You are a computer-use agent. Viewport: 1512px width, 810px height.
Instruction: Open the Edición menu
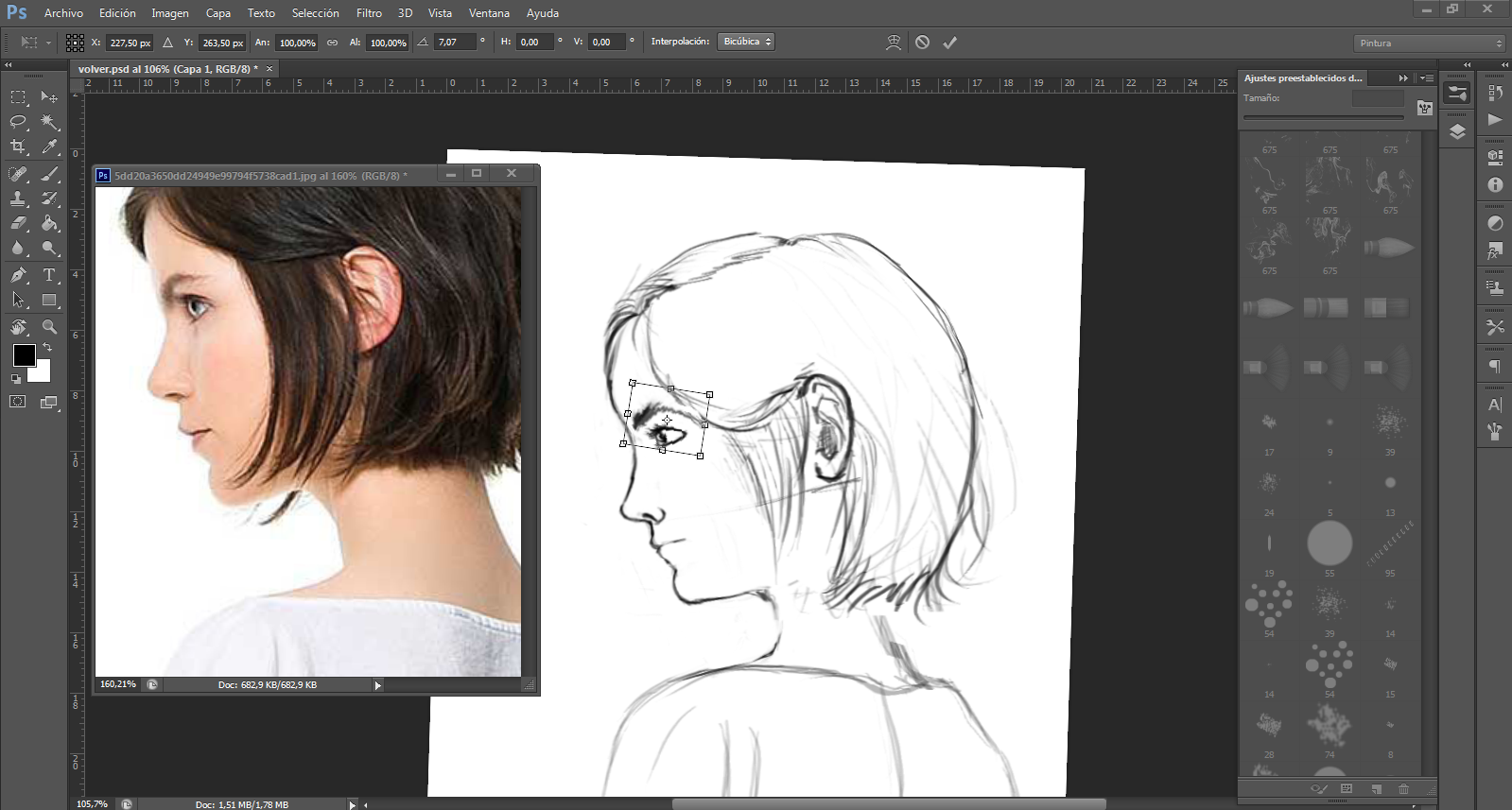tap(117, 13)
